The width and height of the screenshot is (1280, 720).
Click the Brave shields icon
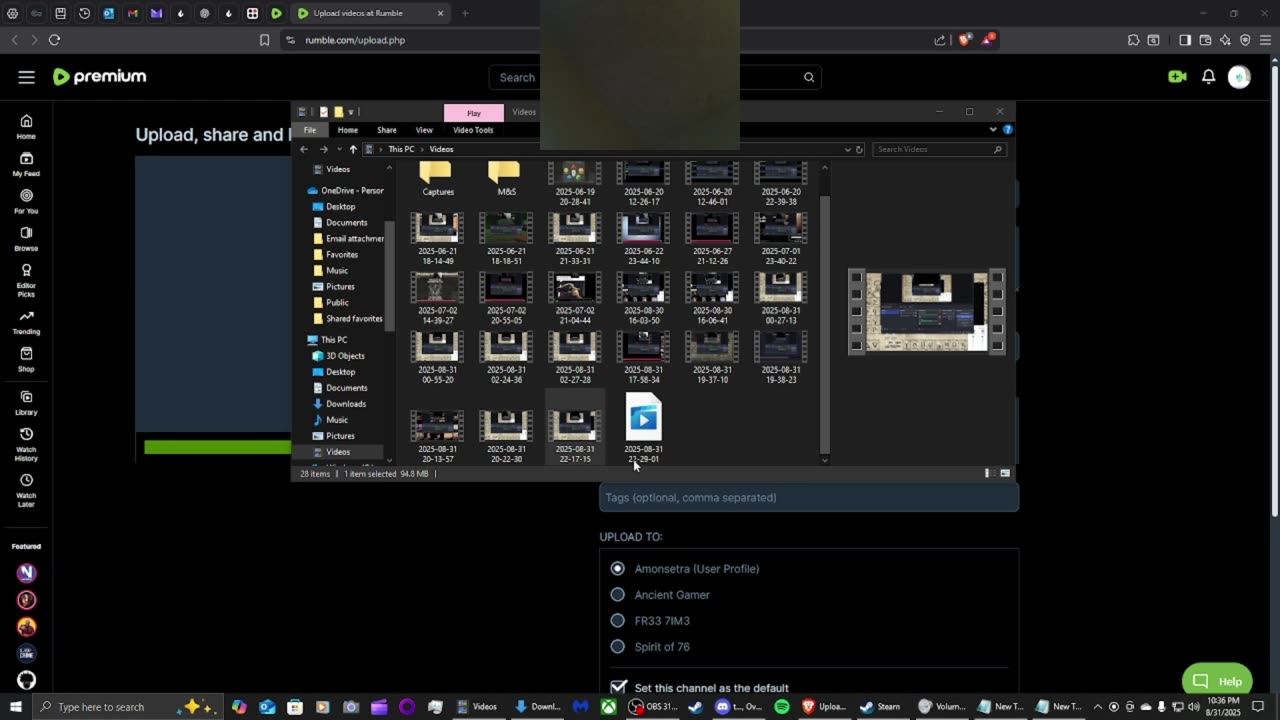pyautogui.click(x=964, y=40)
